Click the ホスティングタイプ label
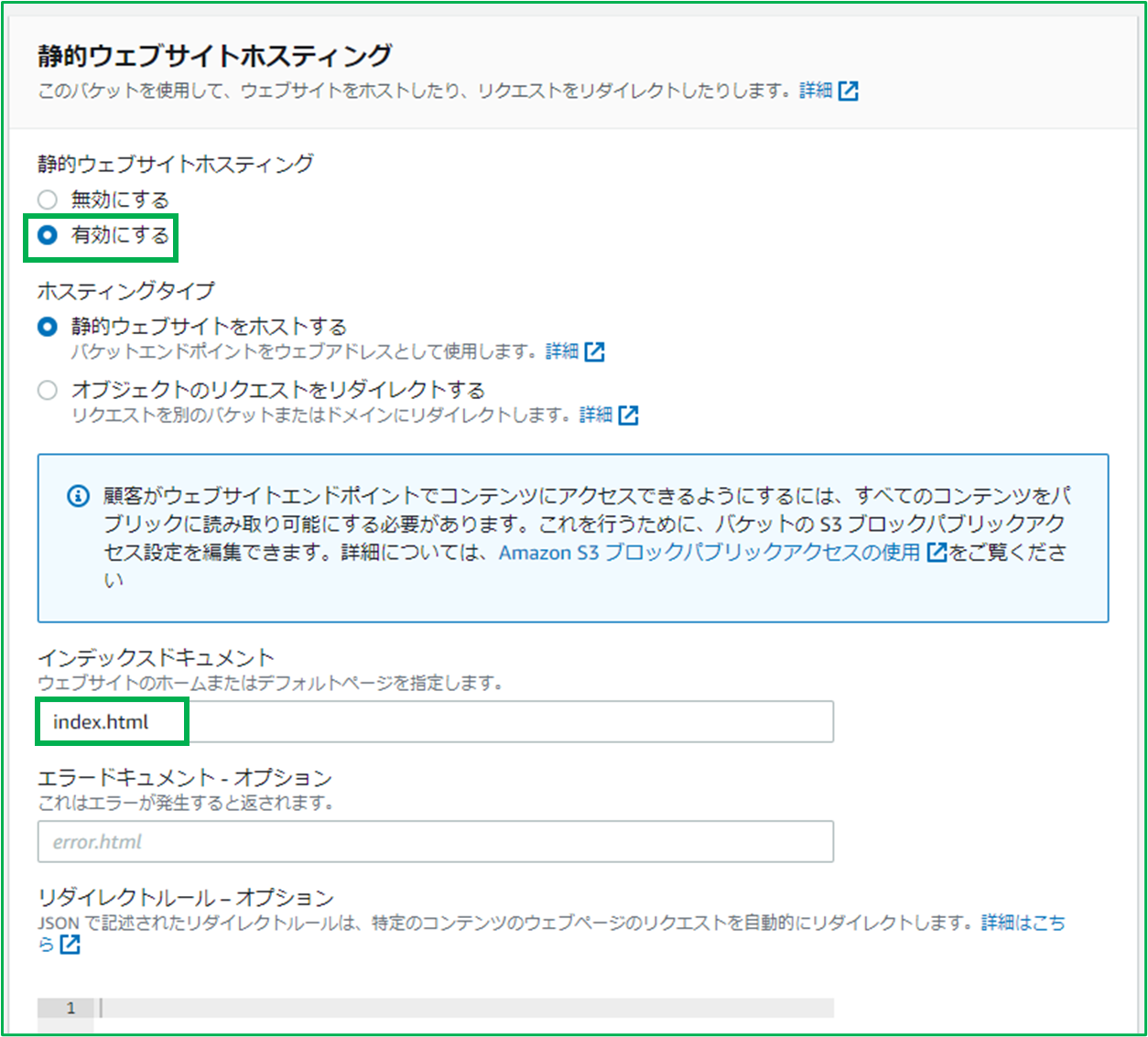This screenshot has width=1148, height=1037. point(126,291)
